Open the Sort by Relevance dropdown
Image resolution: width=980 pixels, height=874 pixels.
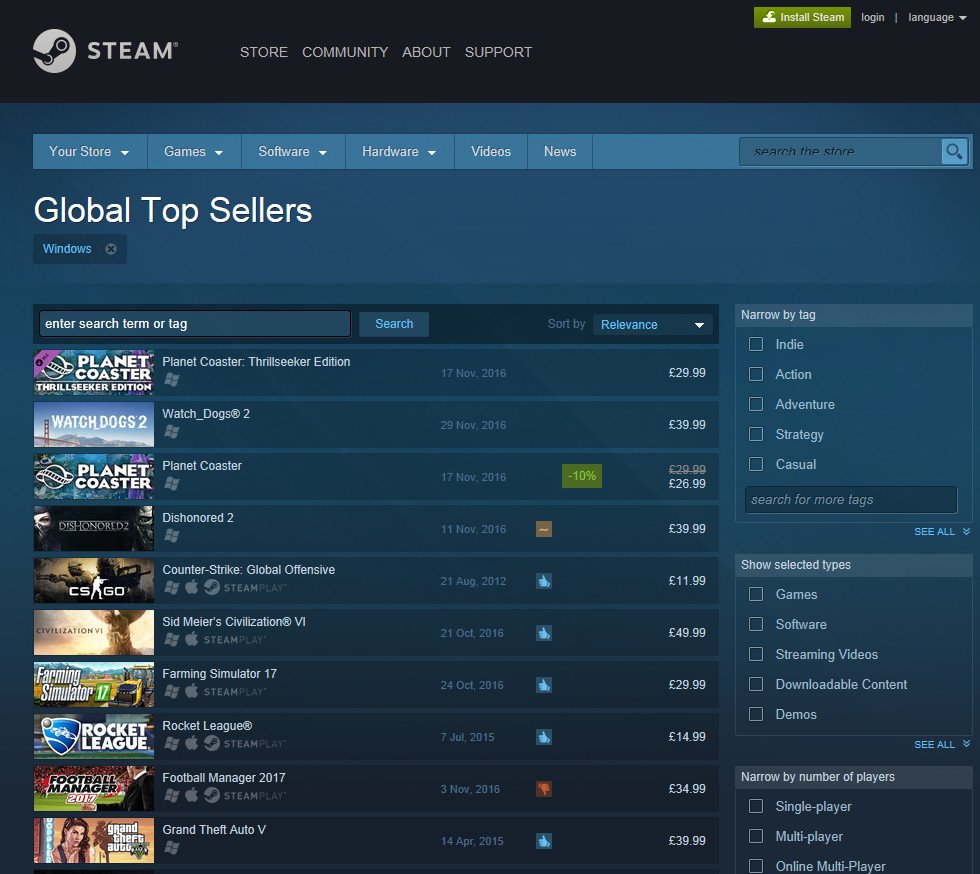point(652,324)
